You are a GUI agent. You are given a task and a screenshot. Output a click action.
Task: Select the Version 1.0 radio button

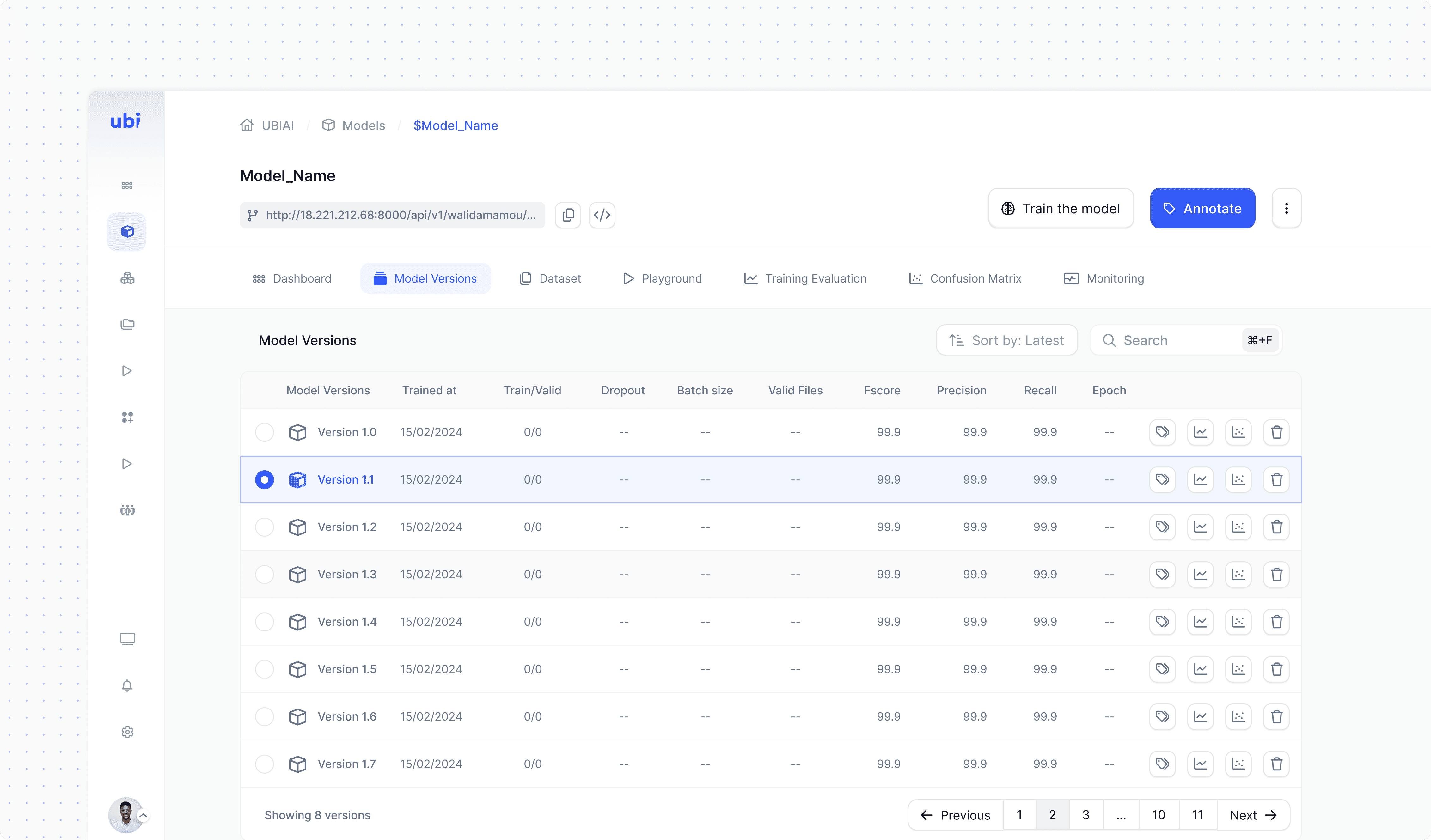pyautogui.click(x=264, y=433)
